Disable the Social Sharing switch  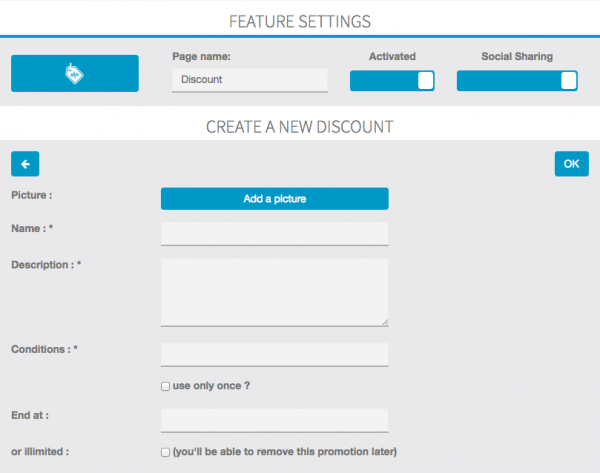click(x=517, y=81)
